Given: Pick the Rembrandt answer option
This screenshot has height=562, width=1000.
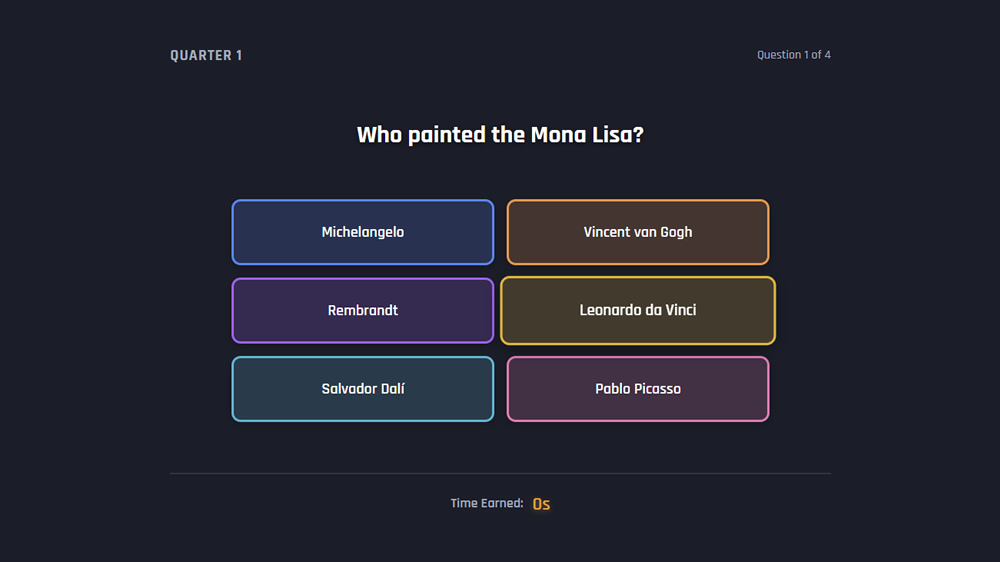Looking at the screenshot, I should pyautogui.click(x=362, y=310).
